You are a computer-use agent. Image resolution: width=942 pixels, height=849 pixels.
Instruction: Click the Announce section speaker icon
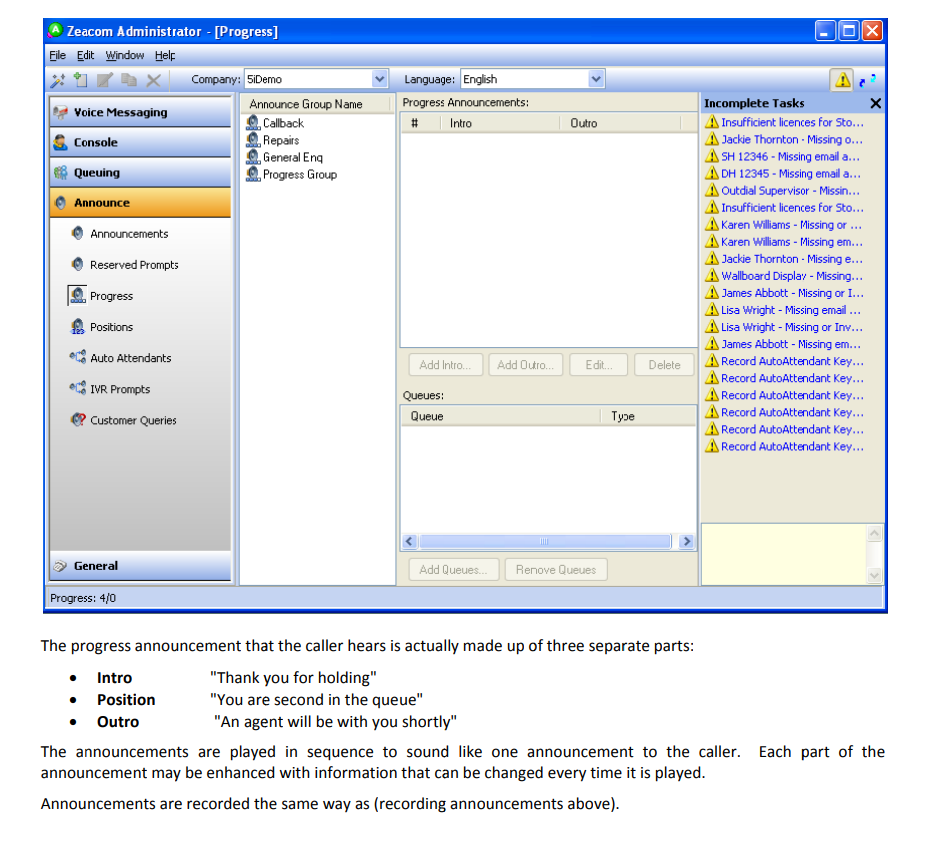tap(61, 203)
